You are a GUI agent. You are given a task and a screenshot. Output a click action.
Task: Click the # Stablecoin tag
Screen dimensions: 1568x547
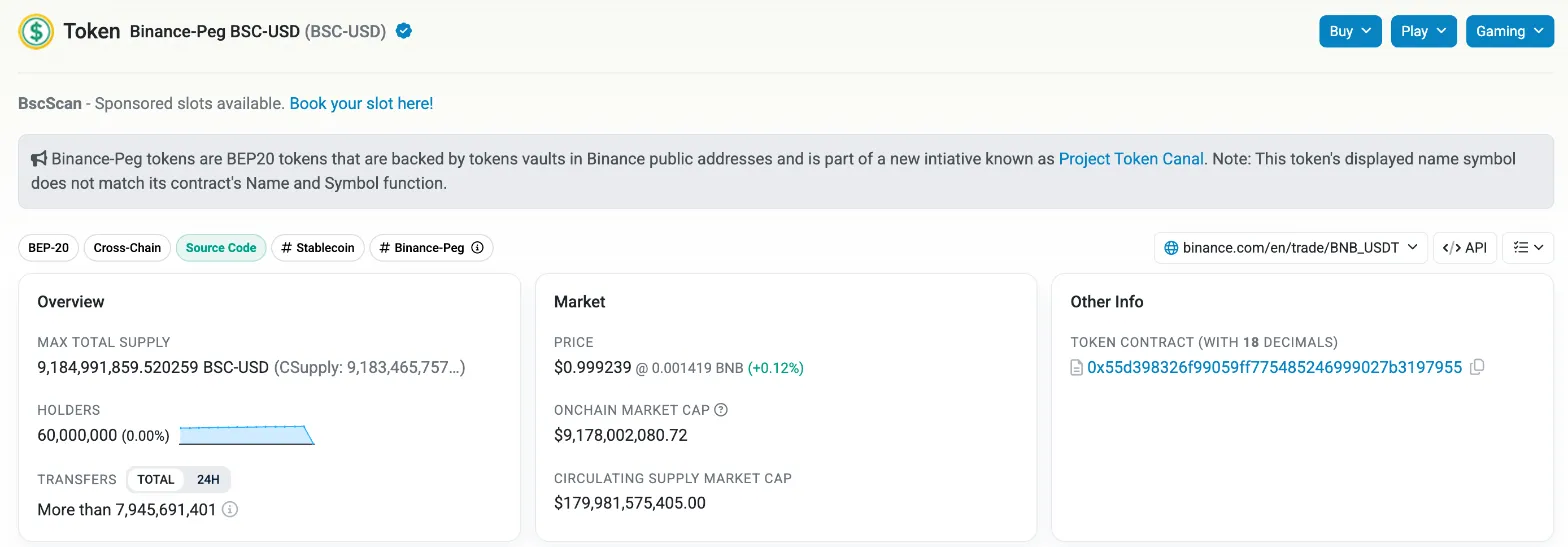318,248
